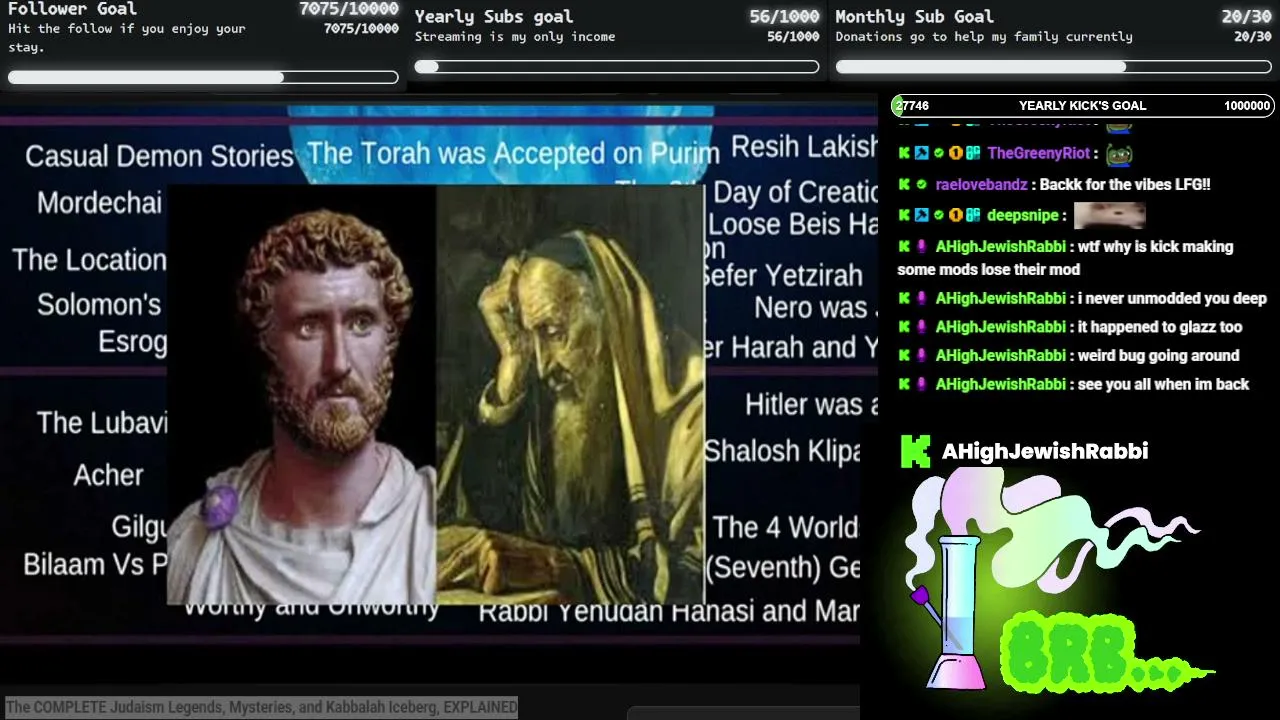Click AHighJewishRabbi's name on the 'wtf why' message

(x=1000, y=246)
